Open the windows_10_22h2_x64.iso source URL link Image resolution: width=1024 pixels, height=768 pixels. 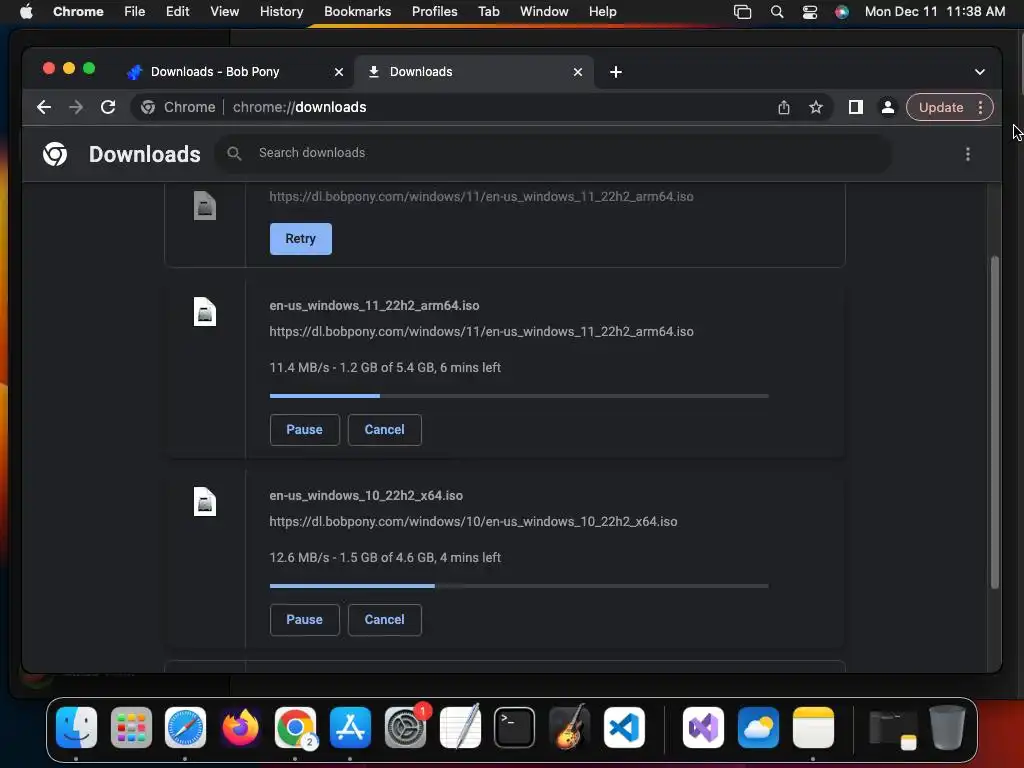pos(473,522)
